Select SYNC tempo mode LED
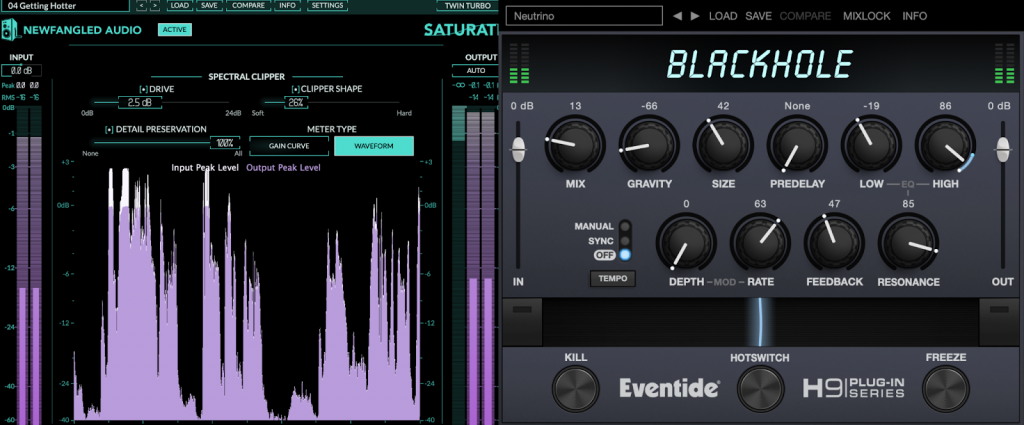 tap(625, 241)
